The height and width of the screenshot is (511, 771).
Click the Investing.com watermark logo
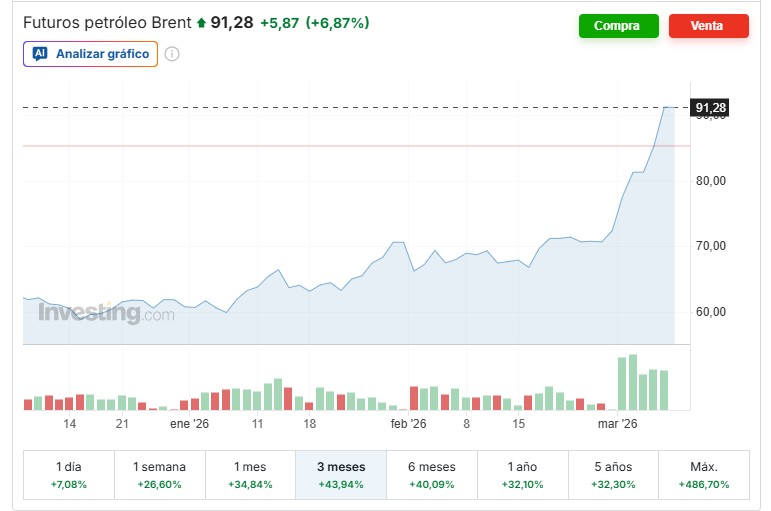click(x=106, y=313)
